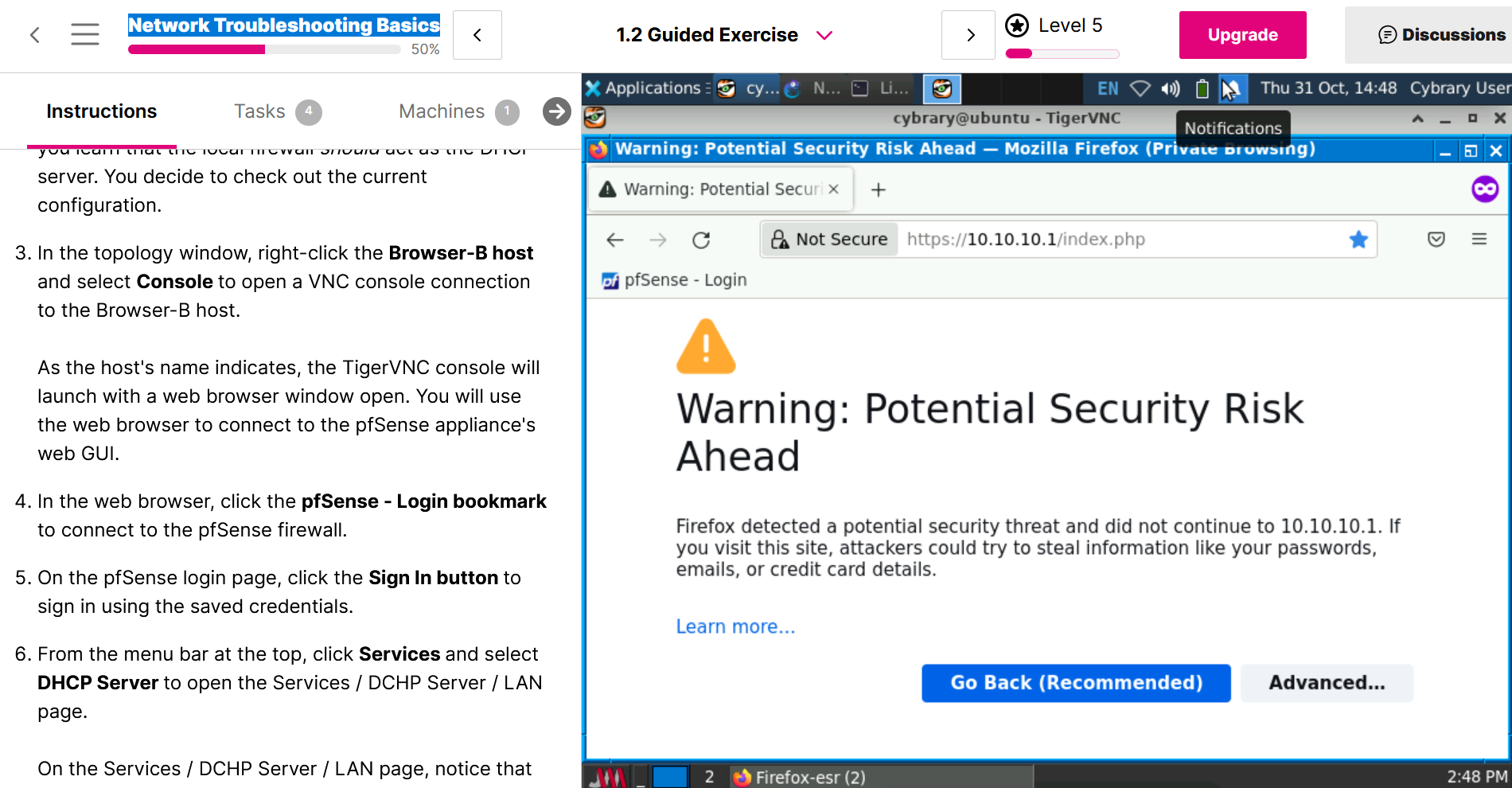
Task: Click the course progress bar
Action: tap(264, 49)
